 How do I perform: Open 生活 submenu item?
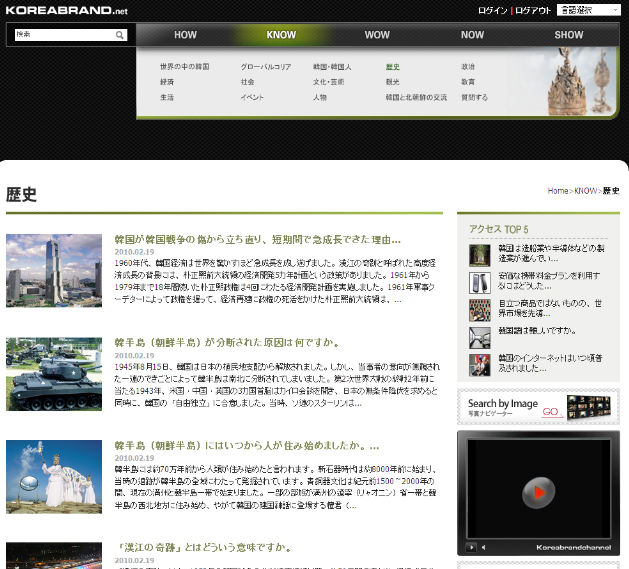(167, 97)
